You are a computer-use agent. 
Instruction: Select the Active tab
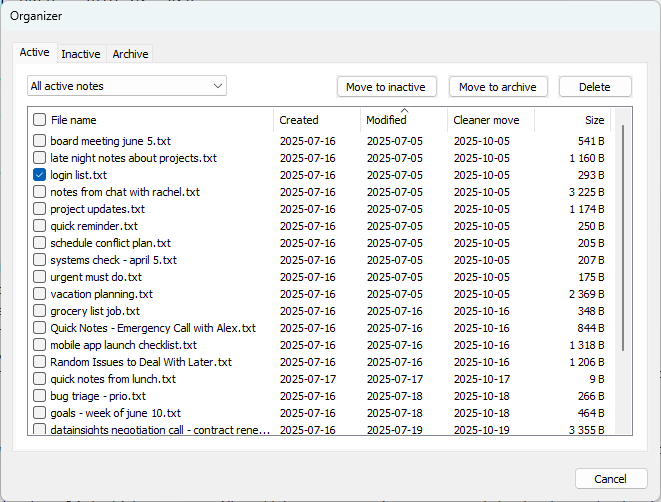click(x=34, y=53)
